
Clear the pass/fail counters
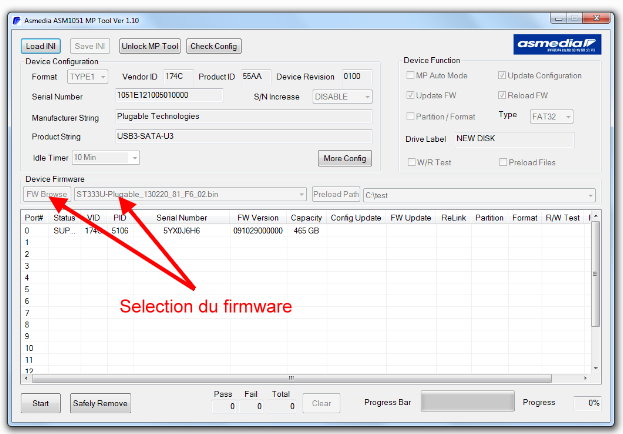pos(321,403)
